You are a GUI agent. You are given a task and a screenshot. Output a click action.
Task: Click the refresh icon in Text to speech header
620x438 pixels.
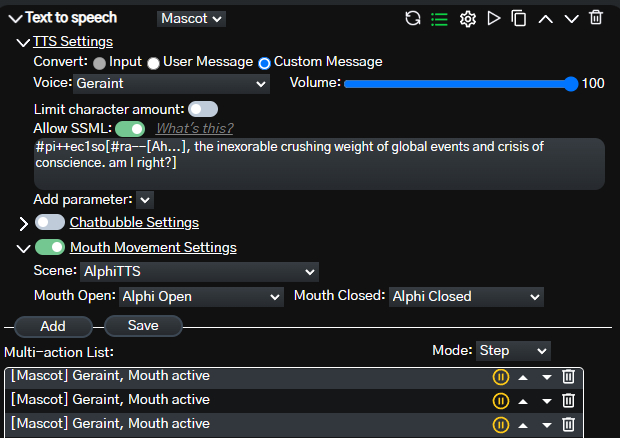pos(413,18)
